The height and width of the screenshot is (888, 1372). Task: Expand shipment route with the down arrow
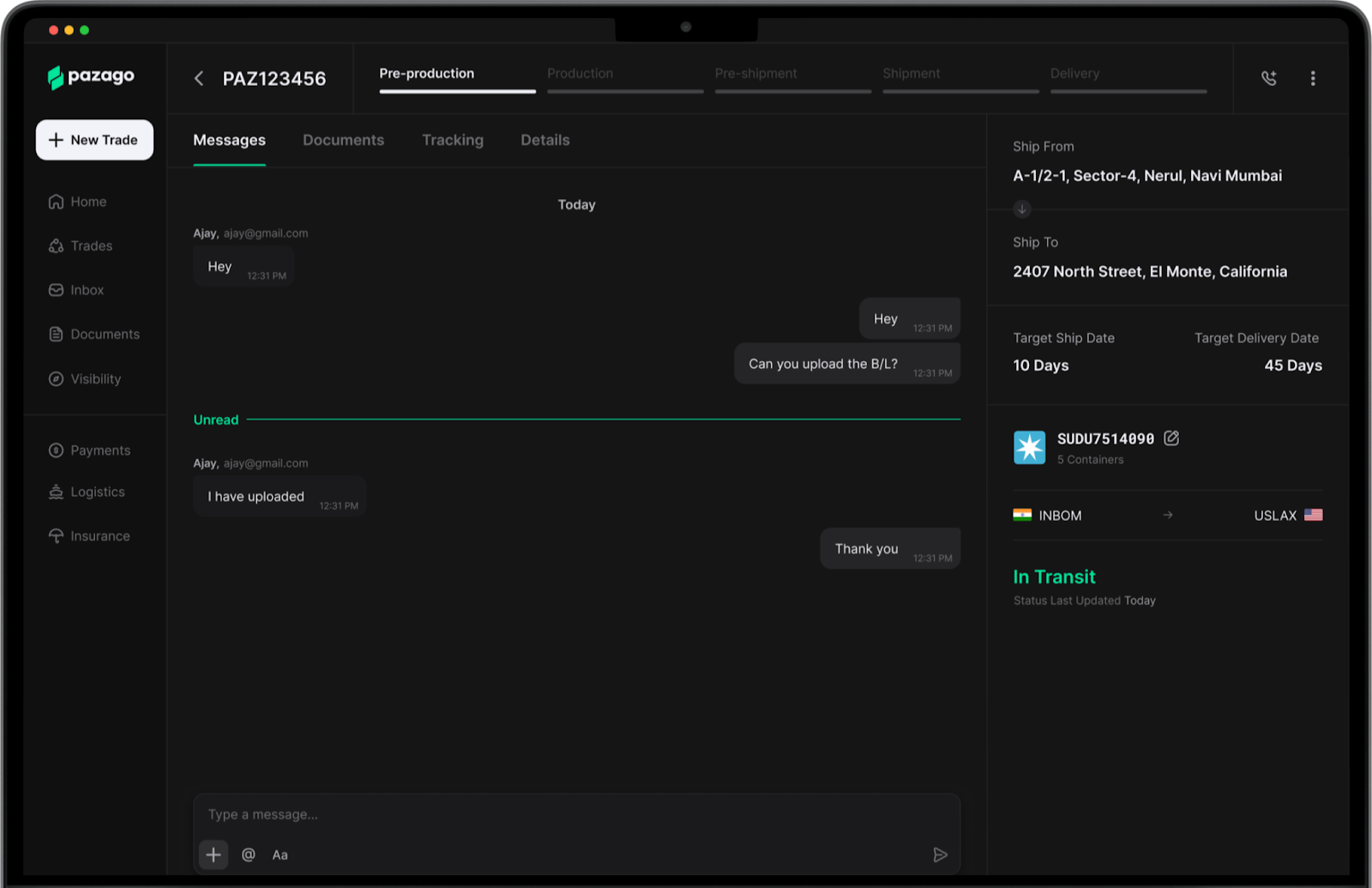pos(1021,208)
